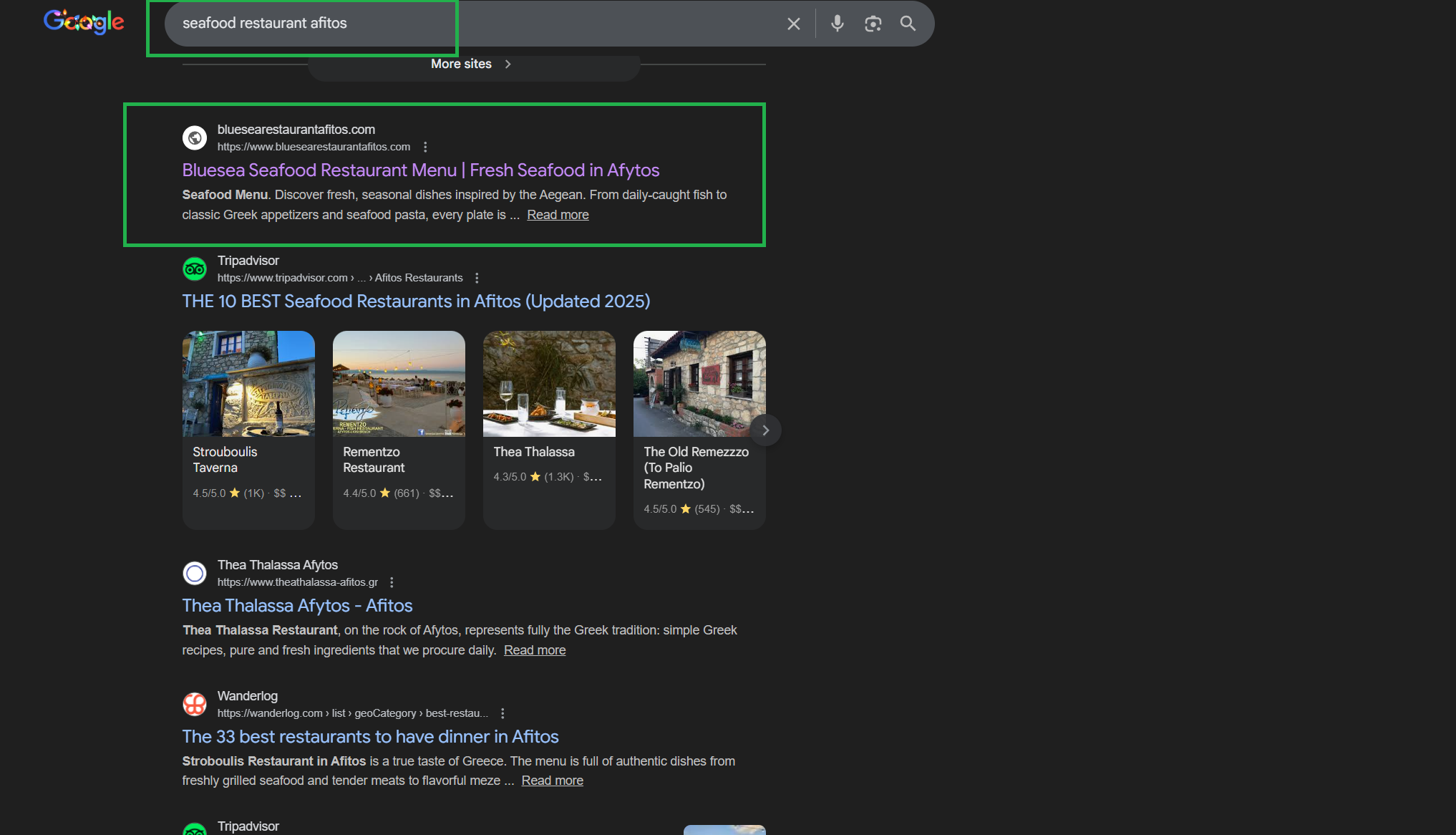Click the Google logo
Screen dimensions: 1456x835
[x=83, y=22]
